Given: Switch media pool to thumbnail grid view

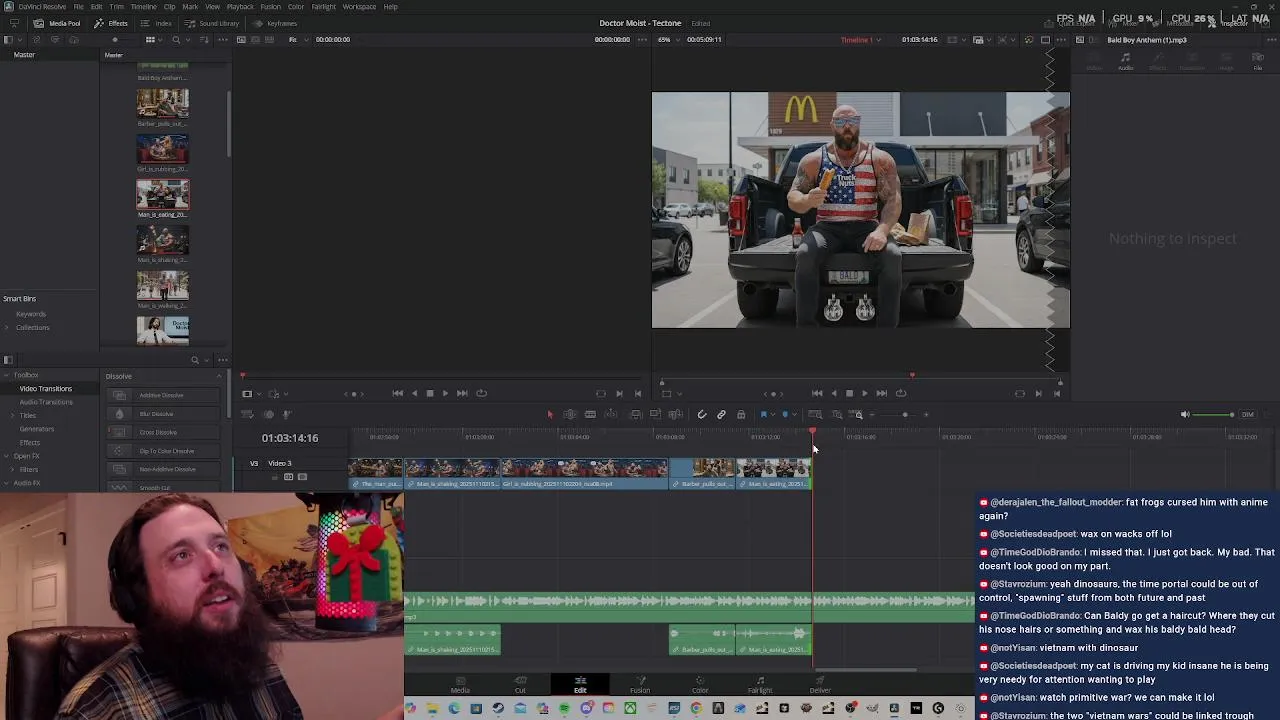Looking at the screenshot, I should [150, 39].
